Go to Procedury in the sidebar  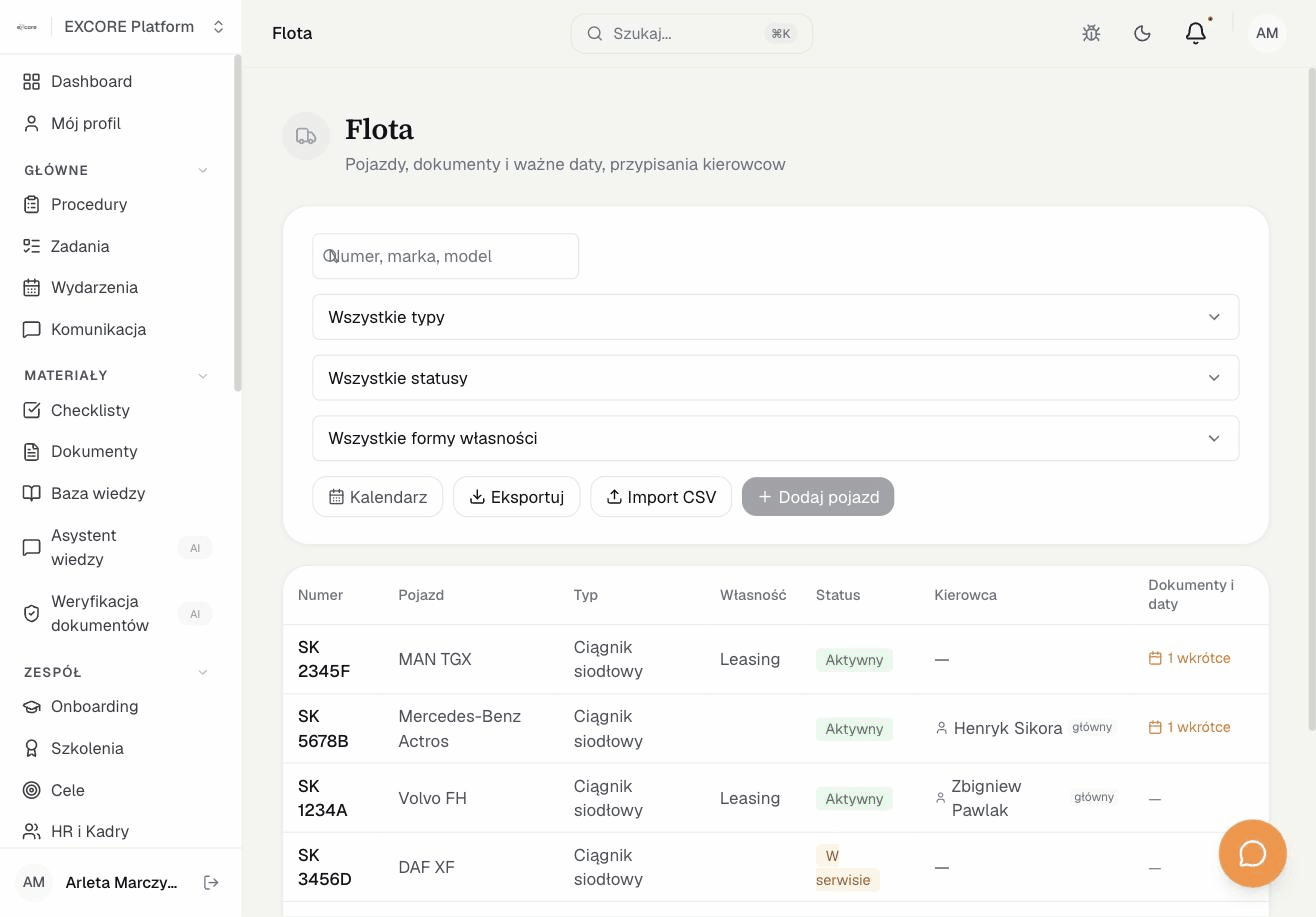pyautogui.click(x=118, y=204)
